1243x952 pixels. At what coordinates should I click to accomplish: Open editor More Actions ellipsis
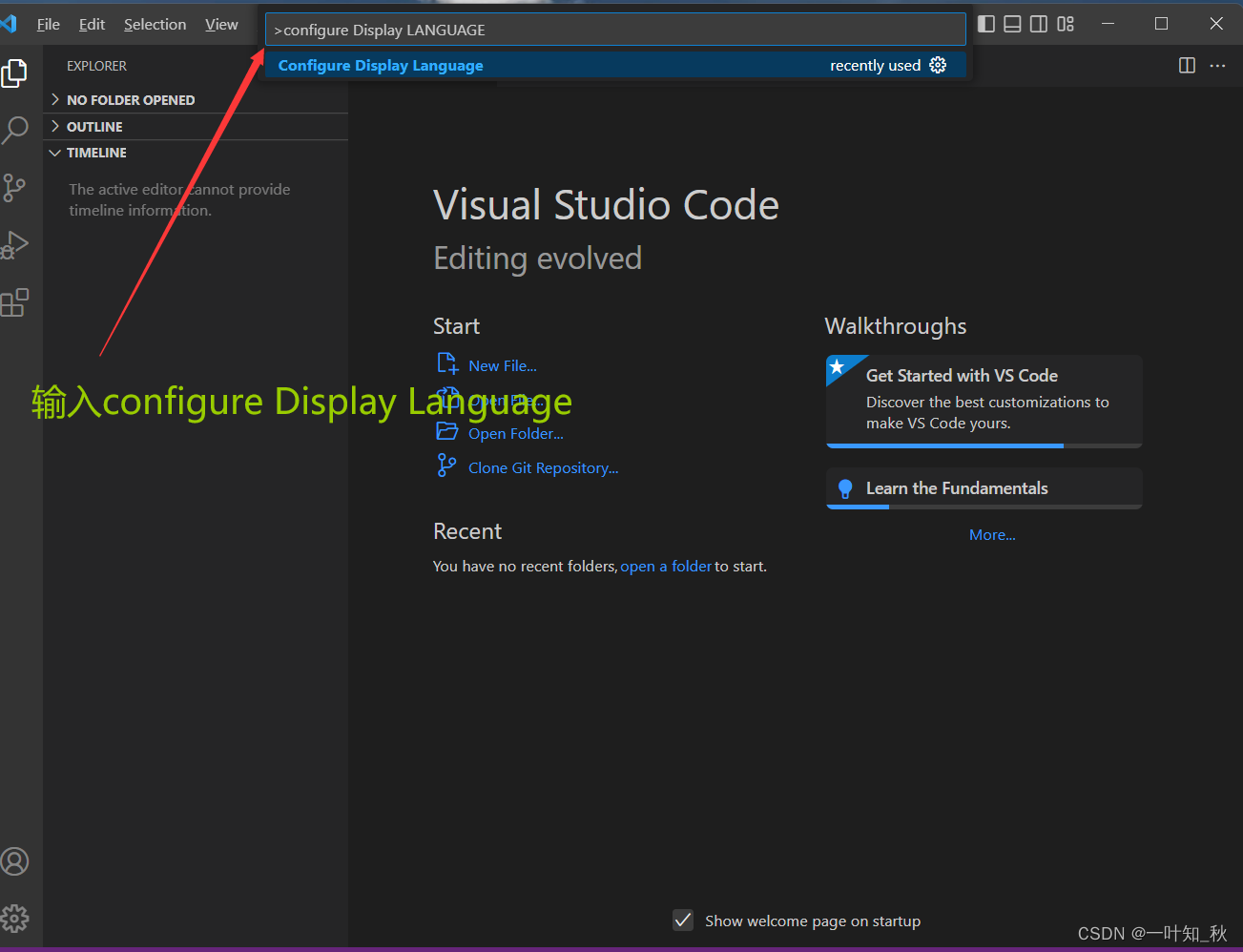coord(1217,65)
